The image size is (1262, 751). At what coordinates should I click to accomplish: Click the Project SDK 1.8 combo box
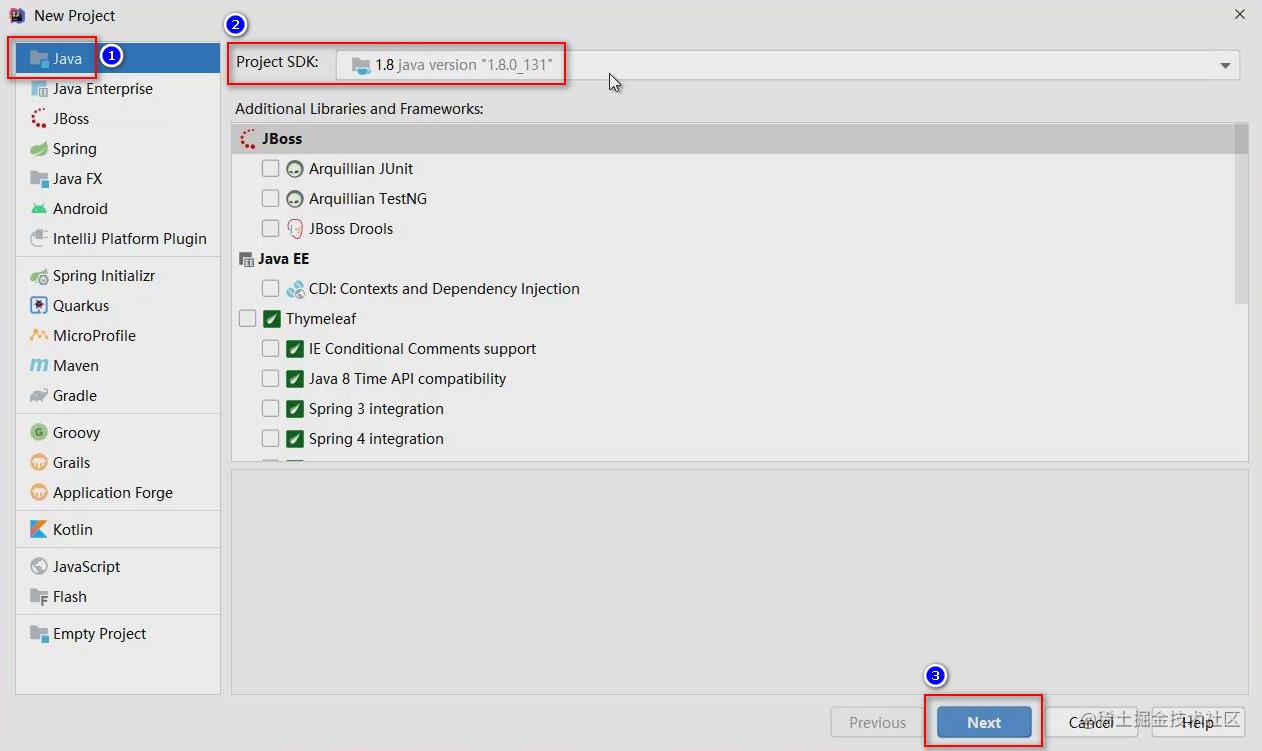787,65
